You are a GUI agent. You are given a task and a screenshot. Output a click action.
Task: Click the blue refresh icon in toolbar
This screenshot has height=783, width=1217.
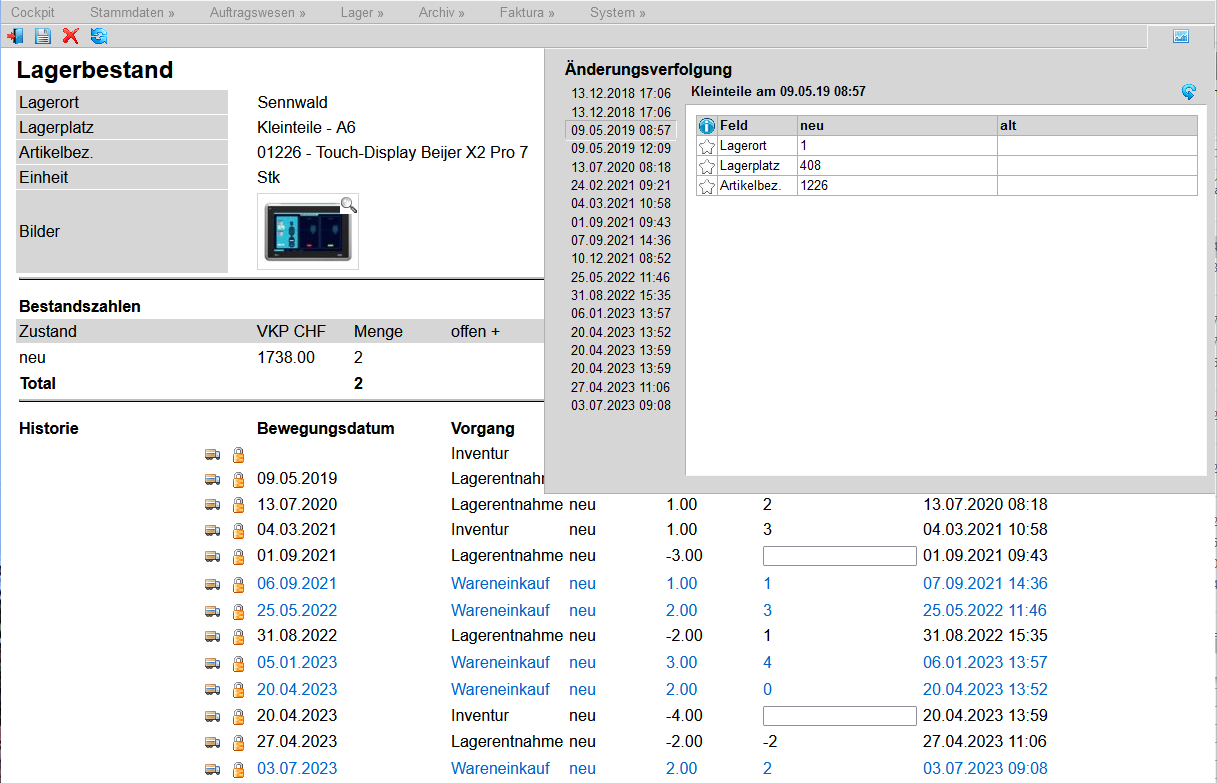99,36
